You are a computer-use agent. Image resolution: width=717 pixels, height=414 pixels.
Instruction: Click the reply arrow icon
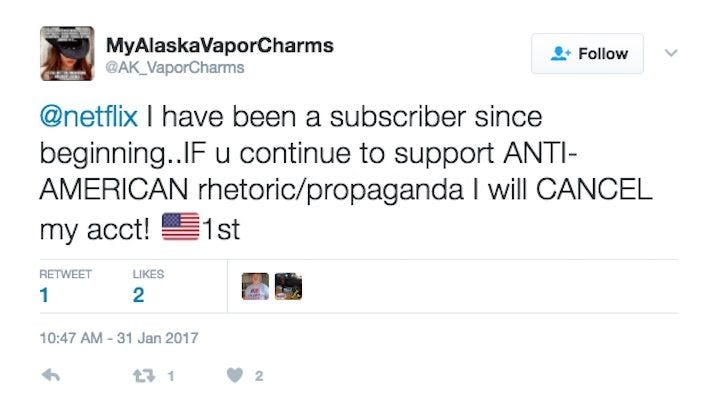point(51,376)
